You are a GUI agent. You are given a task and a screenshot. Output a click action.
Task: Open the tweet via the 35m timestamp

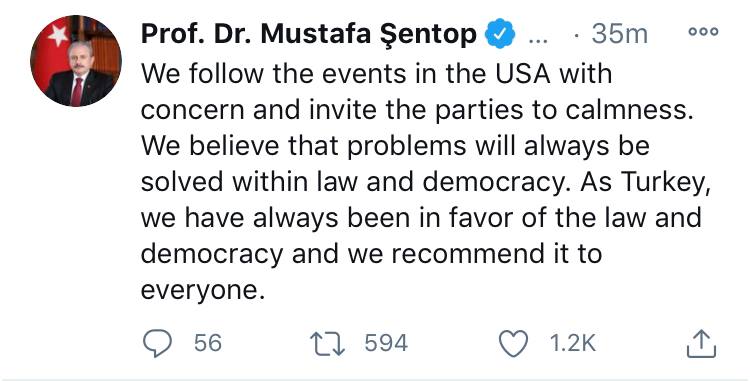[619, 34]
